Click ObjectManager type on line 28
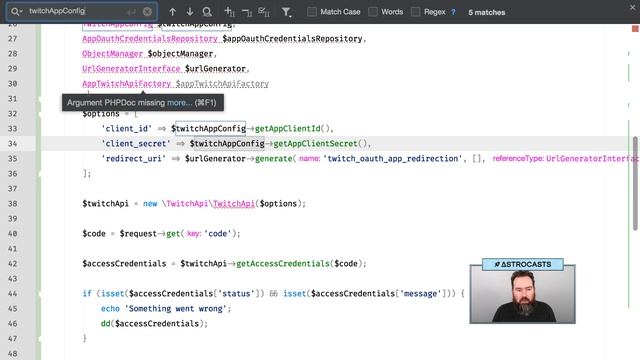 click(x=112, y=53)
